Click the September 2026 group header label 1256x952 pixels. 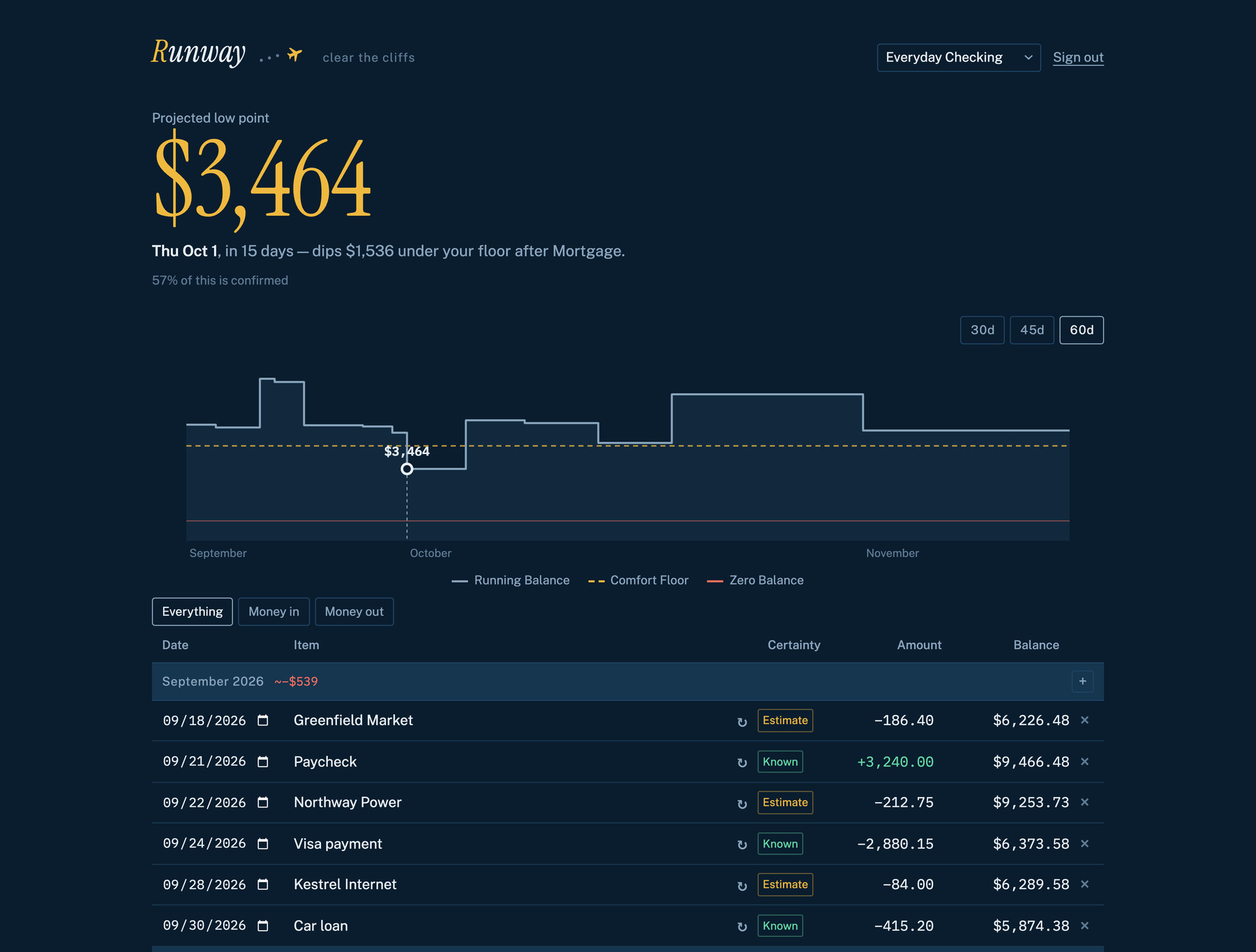coord(213,681)
